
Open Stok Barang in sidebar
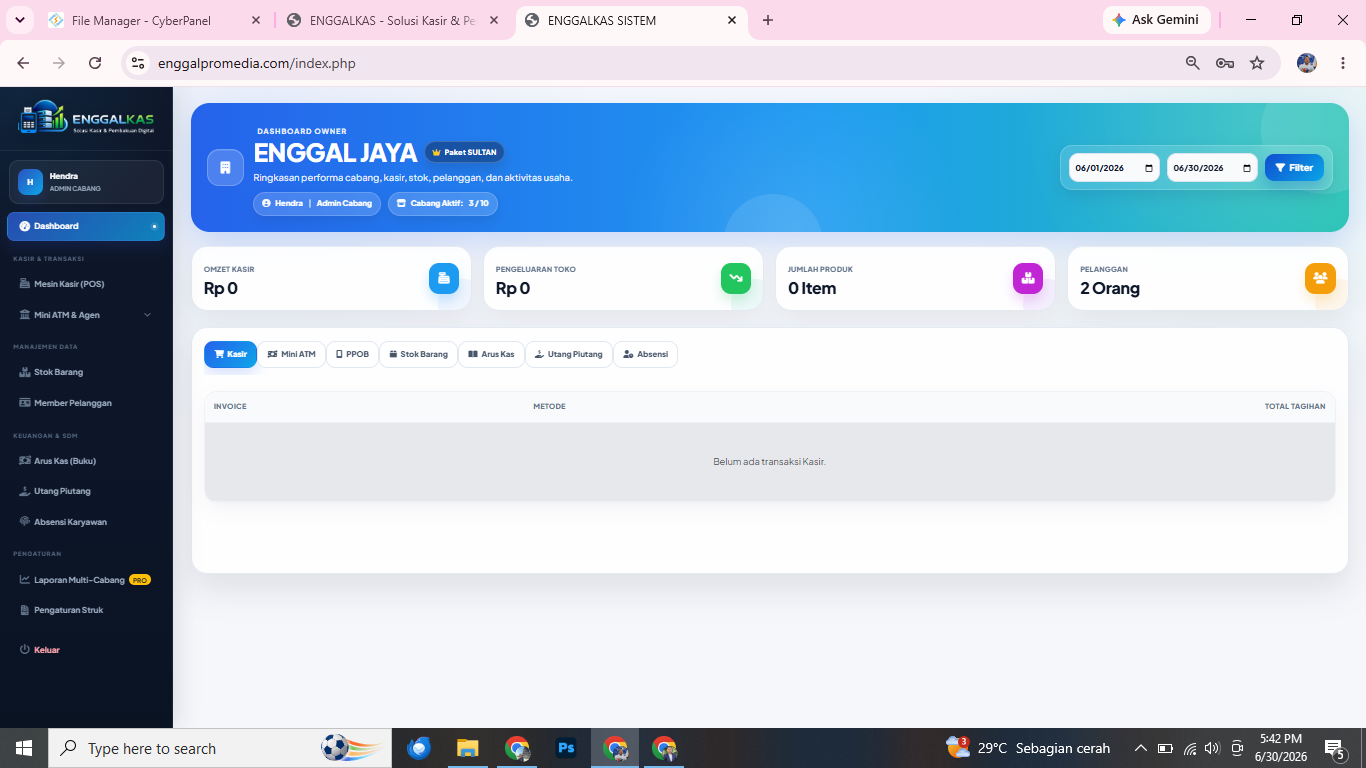tap(86, 372)
